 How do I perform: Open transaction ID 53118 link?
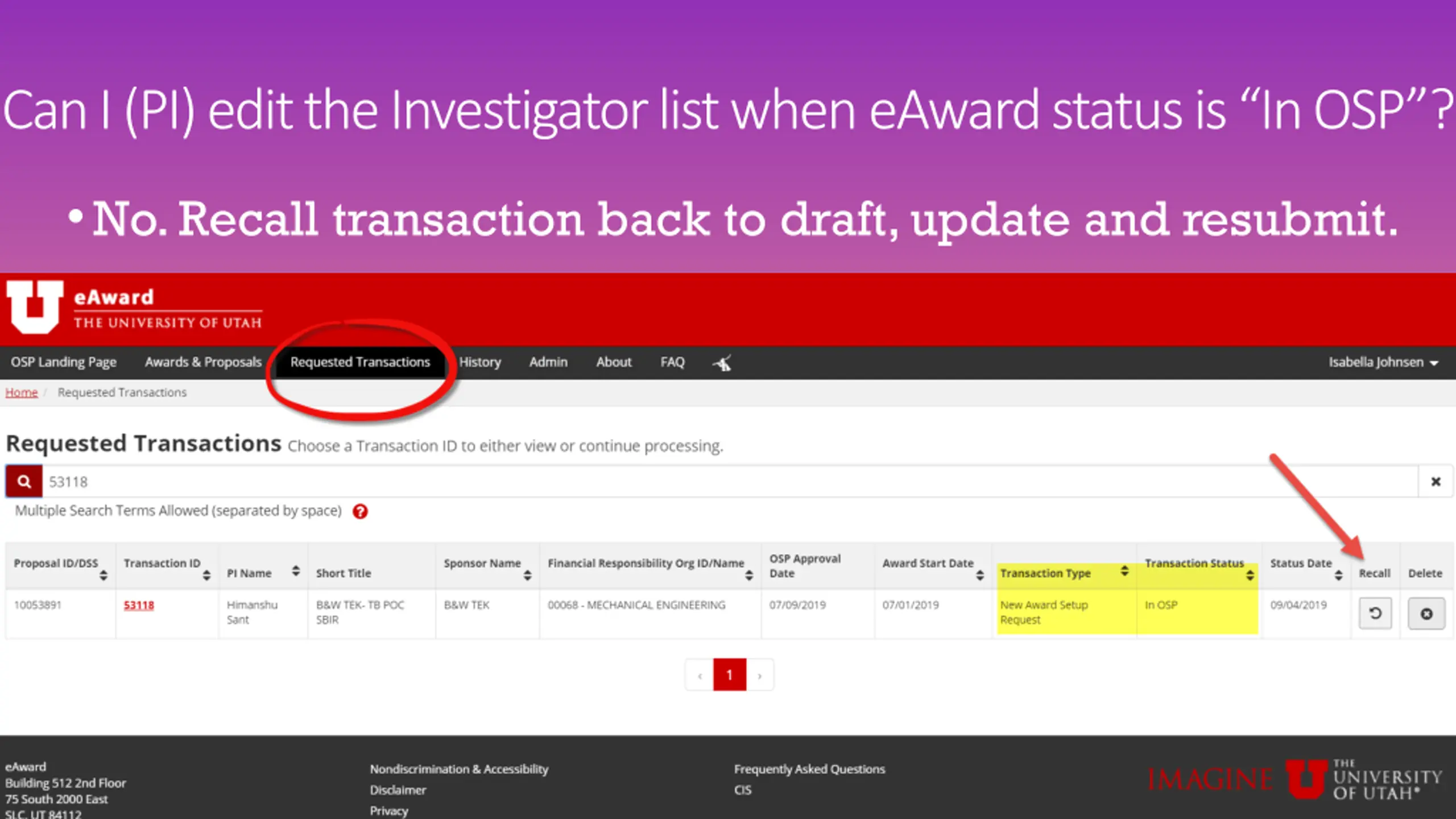pyautogui.click(x=139, y=605)
